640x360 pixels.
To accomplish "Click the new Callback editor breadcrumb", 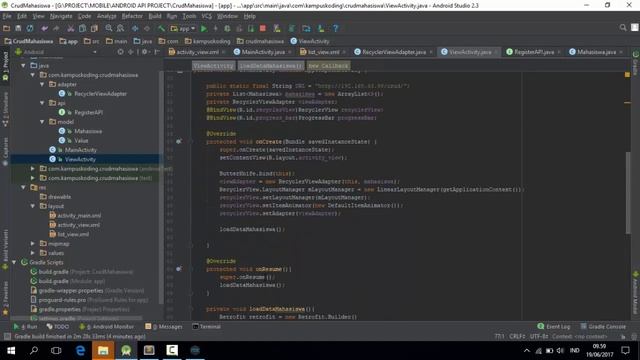I will click(x=328, y=66).
